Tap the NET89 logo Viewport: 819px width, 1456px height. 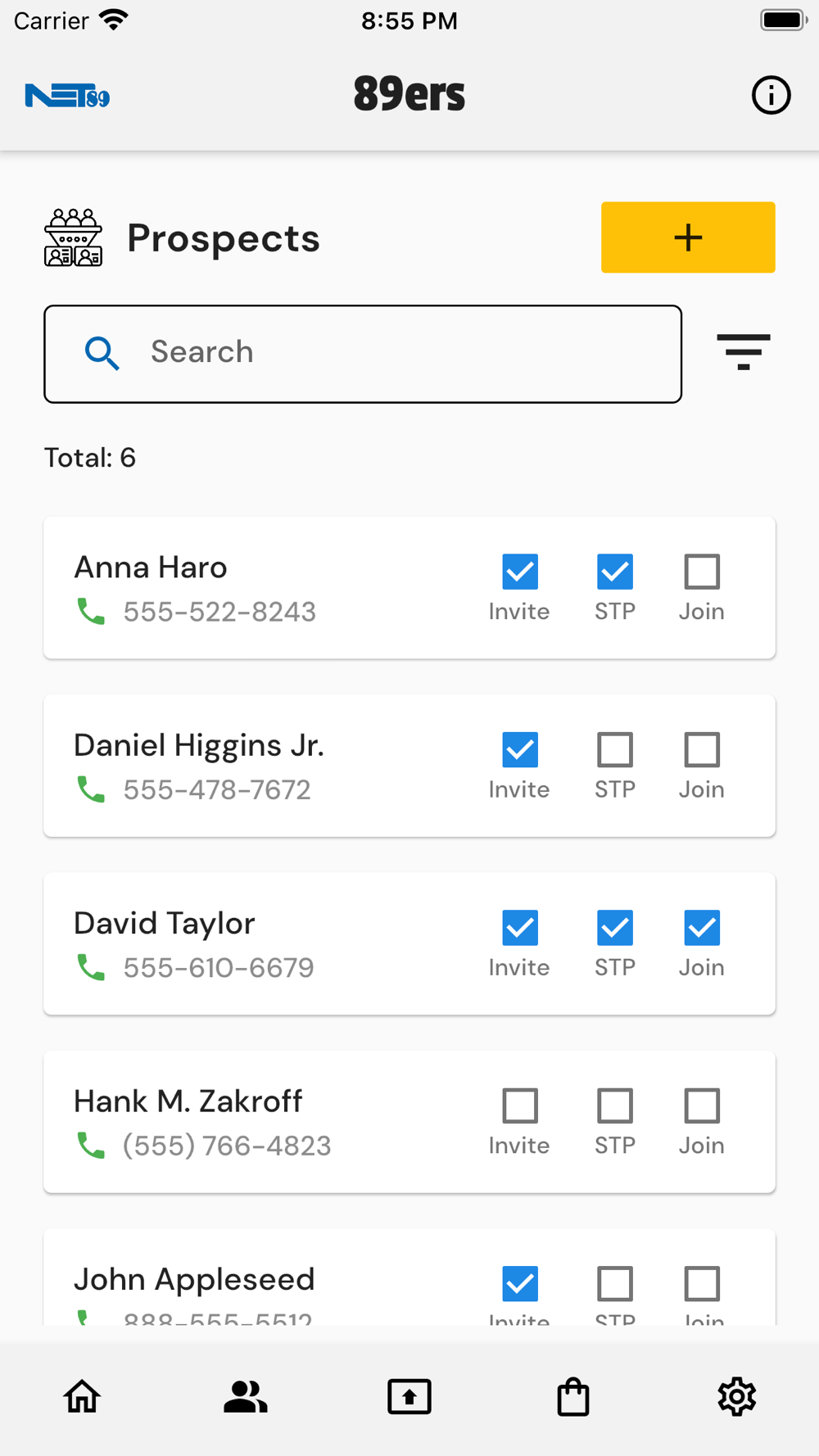67,96
